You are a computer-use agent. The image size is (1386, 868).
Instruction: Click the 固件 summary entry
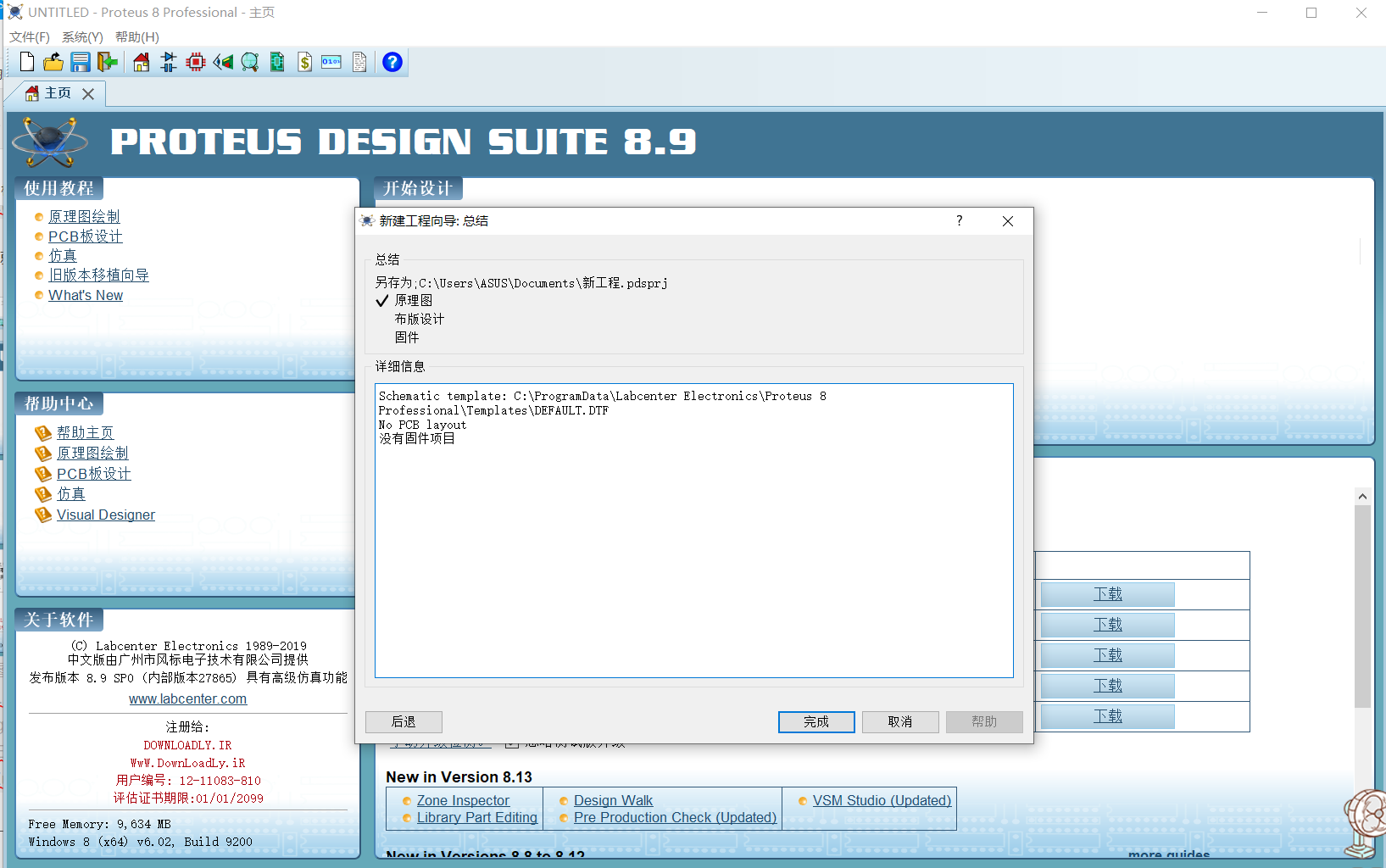(407, 337)
